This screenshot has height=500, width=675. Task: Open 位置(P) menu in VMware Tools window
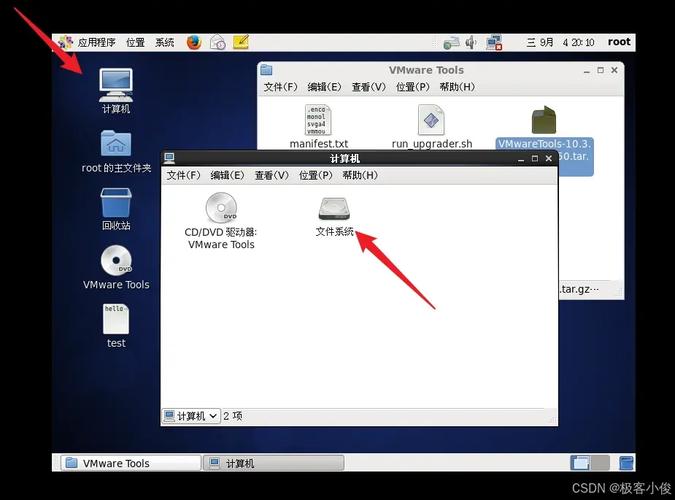click(412, 87)
